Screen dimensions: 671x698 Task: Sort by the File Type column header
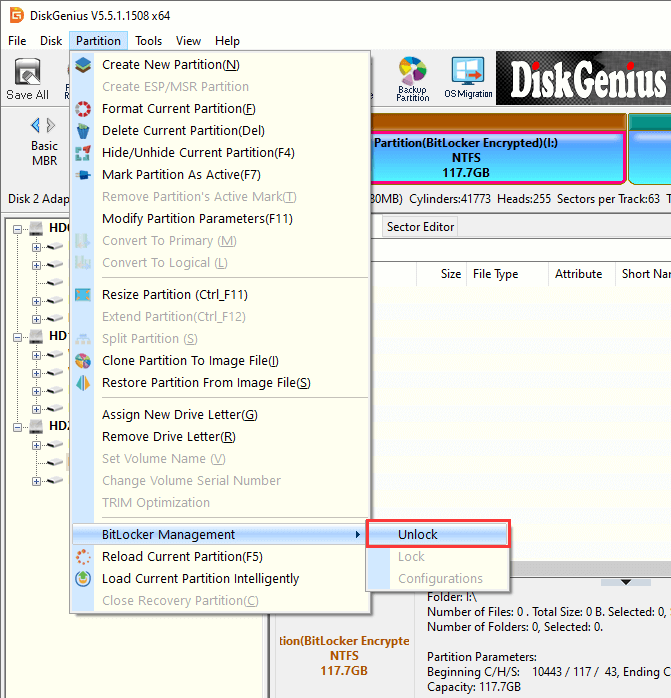[495, 274]
